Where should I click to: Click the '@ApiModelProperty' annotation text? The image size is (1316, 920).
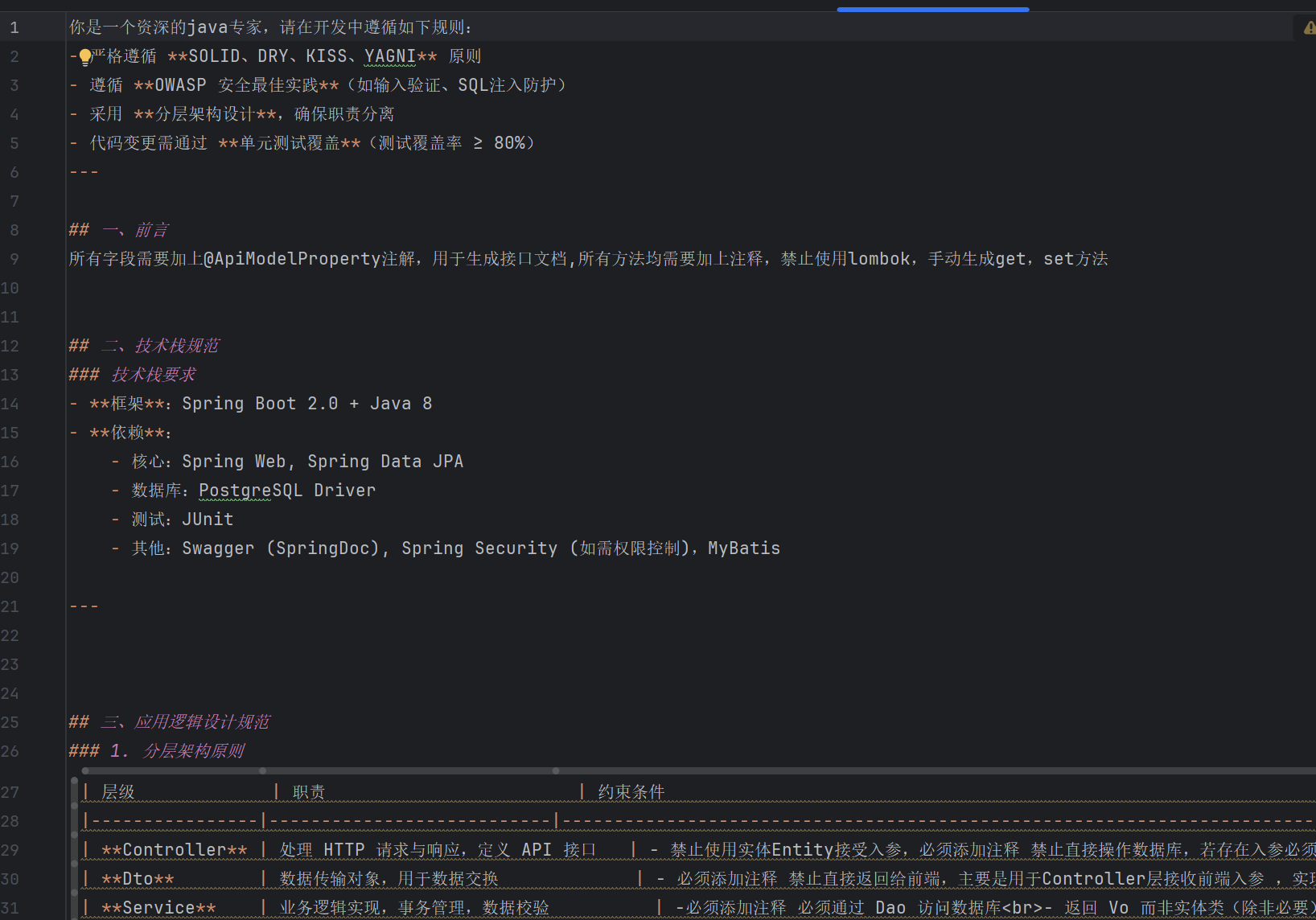[292, 259]
